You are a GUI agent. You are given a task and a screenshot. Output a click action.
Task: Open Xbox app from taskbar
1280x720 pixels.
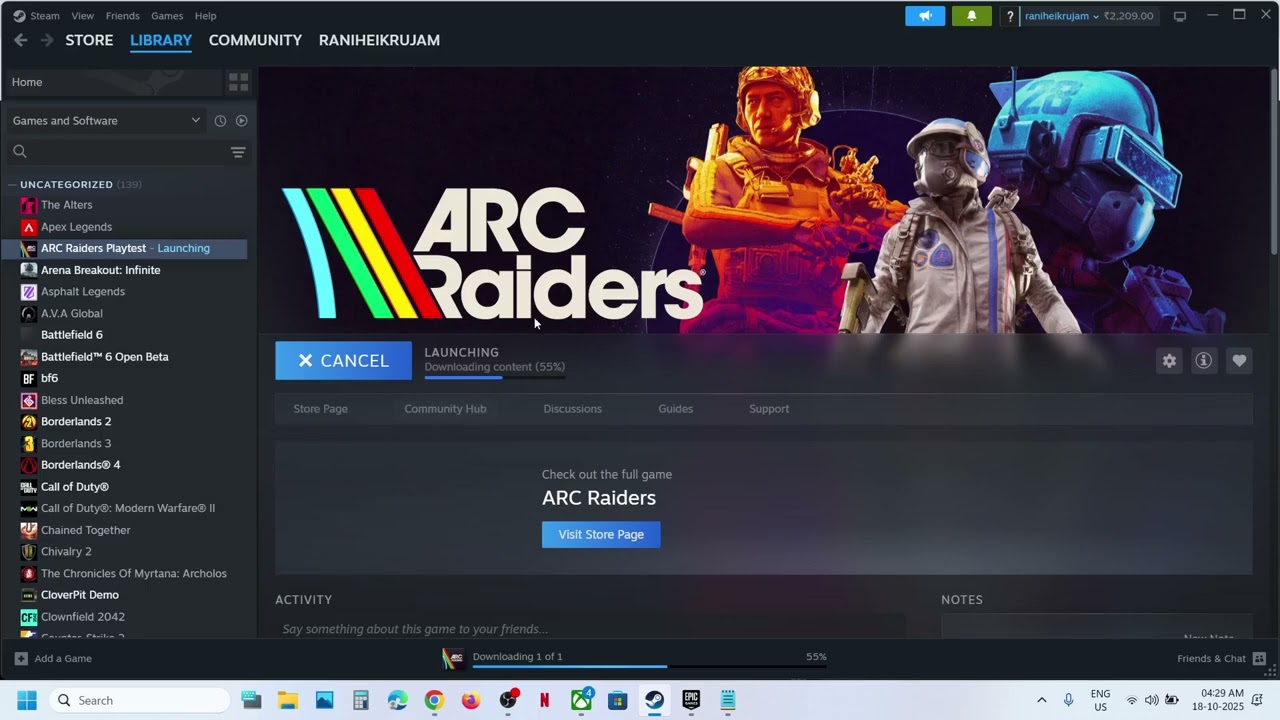(x=581, y=700)
